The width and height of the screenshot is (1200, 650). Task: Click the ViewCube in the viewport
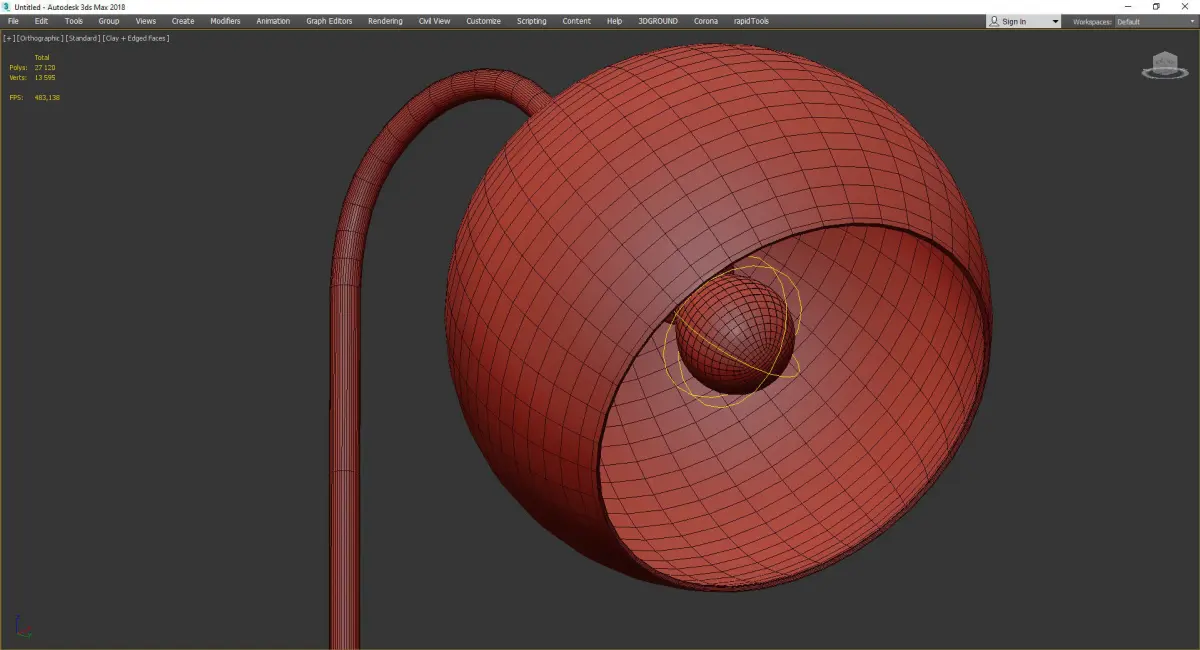[1163, 66]
